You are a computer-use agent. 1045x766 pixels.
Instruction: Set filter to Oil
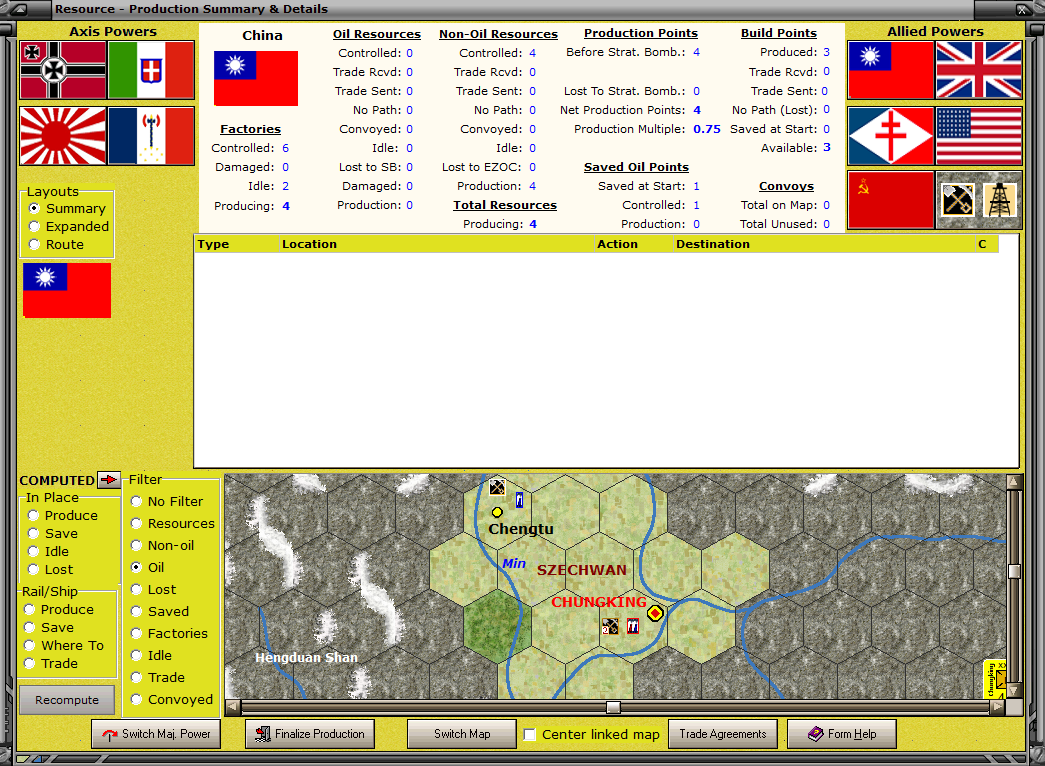[x=148, y=567]
